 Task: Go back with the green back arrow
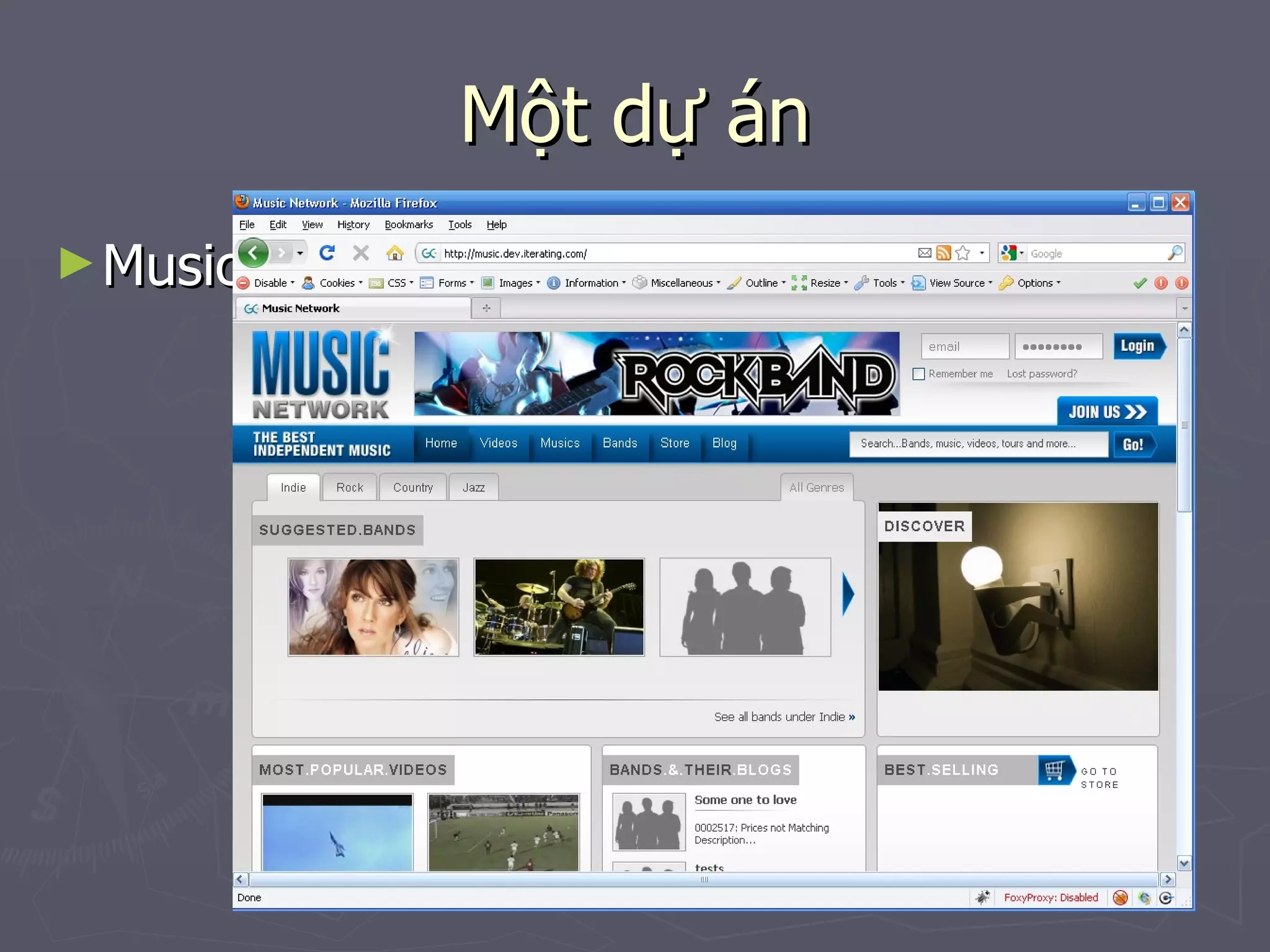[253, 253]
